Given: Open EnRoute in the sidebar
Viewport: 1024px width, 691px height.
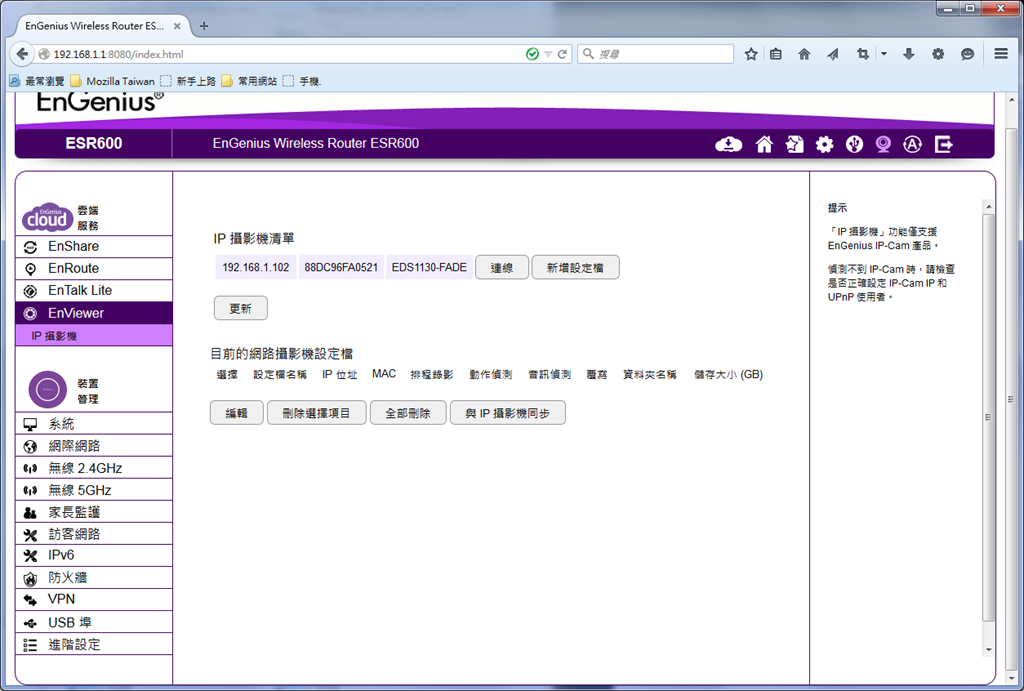Looking at the screenshot, I should pos(94,268).
